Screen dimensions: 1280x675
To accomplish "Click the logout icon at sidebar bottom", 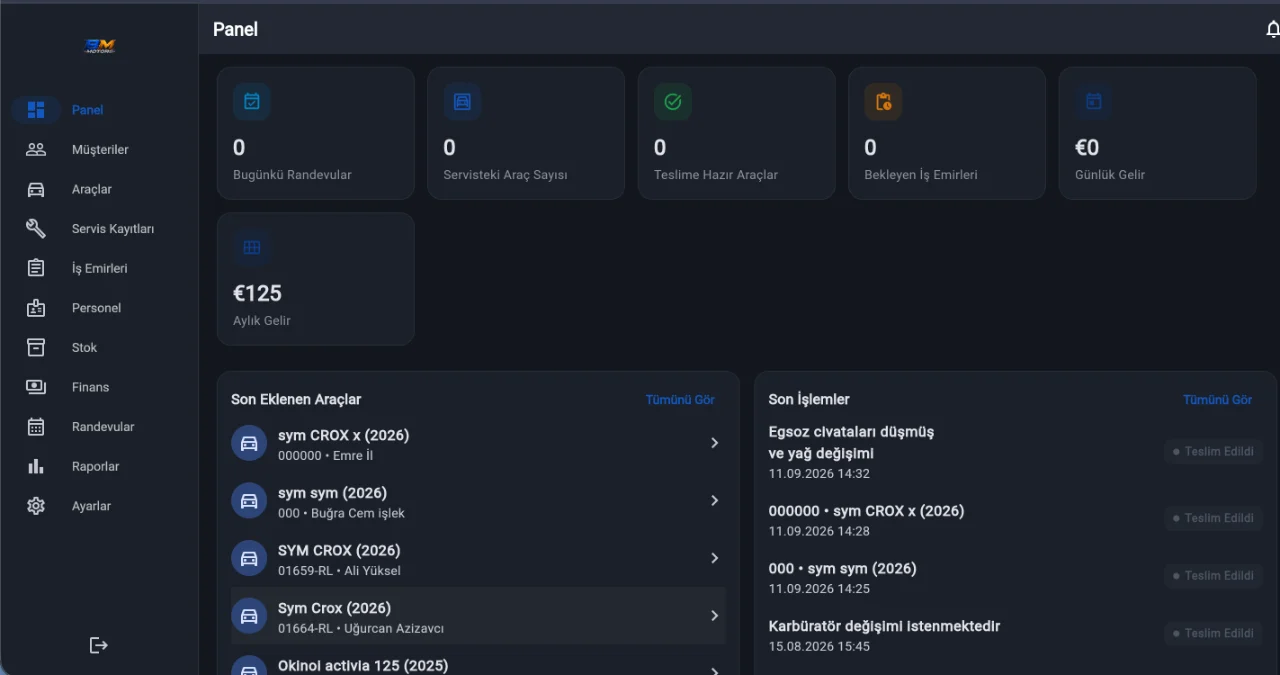I will click(99, 645).
